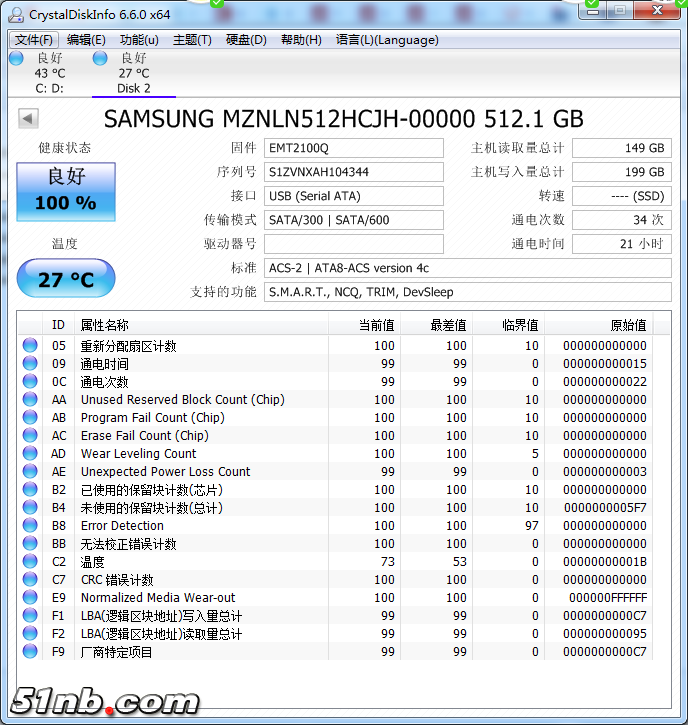This screenshot has height=725, width=688.
Task: Click the status icon beside Normalized Media Wear-out
Action: [x=30, y=598]
